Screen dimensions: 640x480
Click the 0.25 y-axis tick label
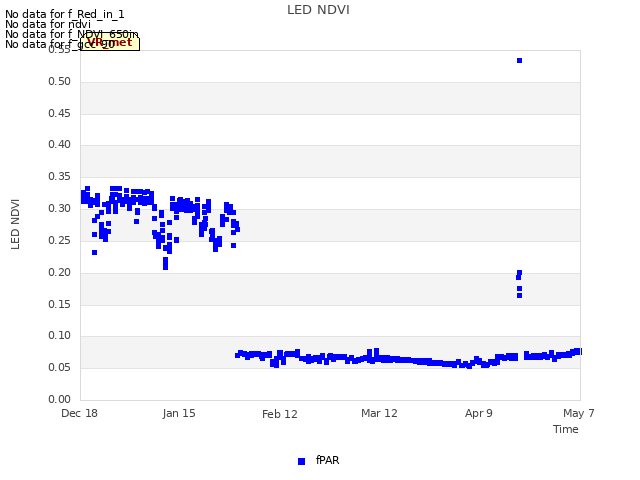point(59,240)
